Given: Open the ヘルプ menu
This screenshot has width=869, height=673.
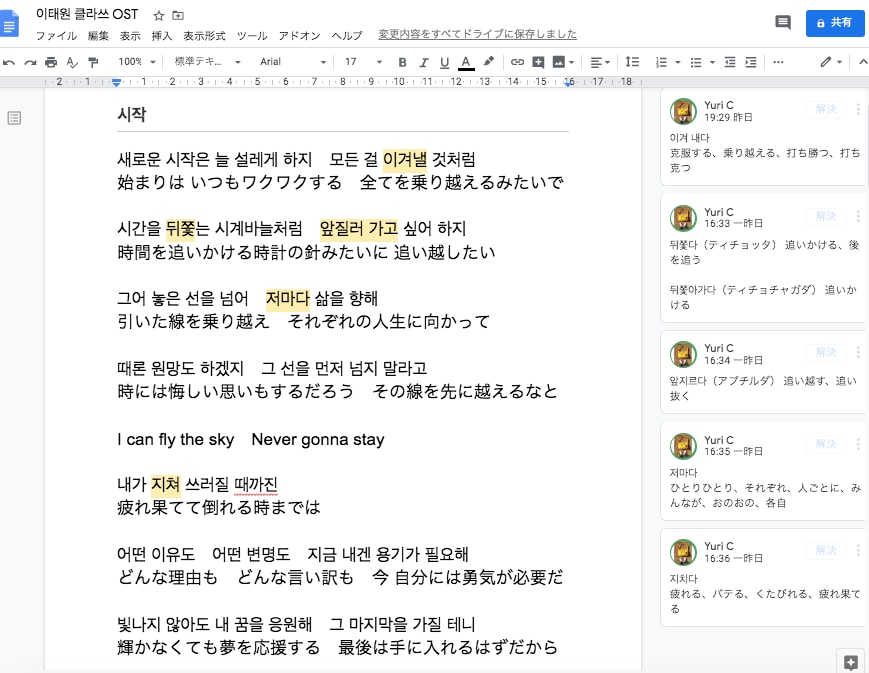Looking at the screenshot, I should coord(347,36).
